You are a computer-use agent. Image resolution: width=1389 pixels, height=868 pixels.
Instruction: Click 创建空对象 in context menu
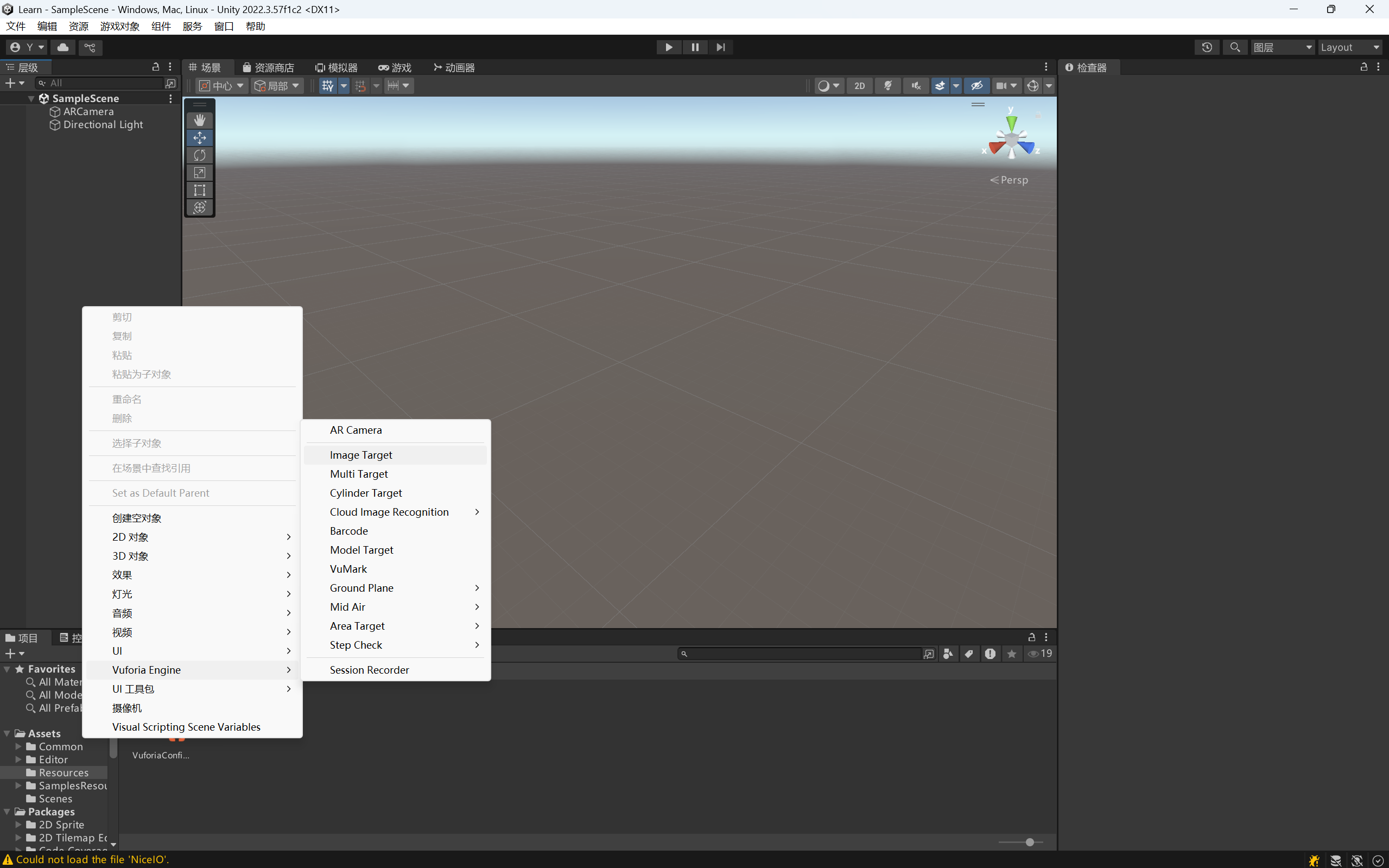coord(137,518)
